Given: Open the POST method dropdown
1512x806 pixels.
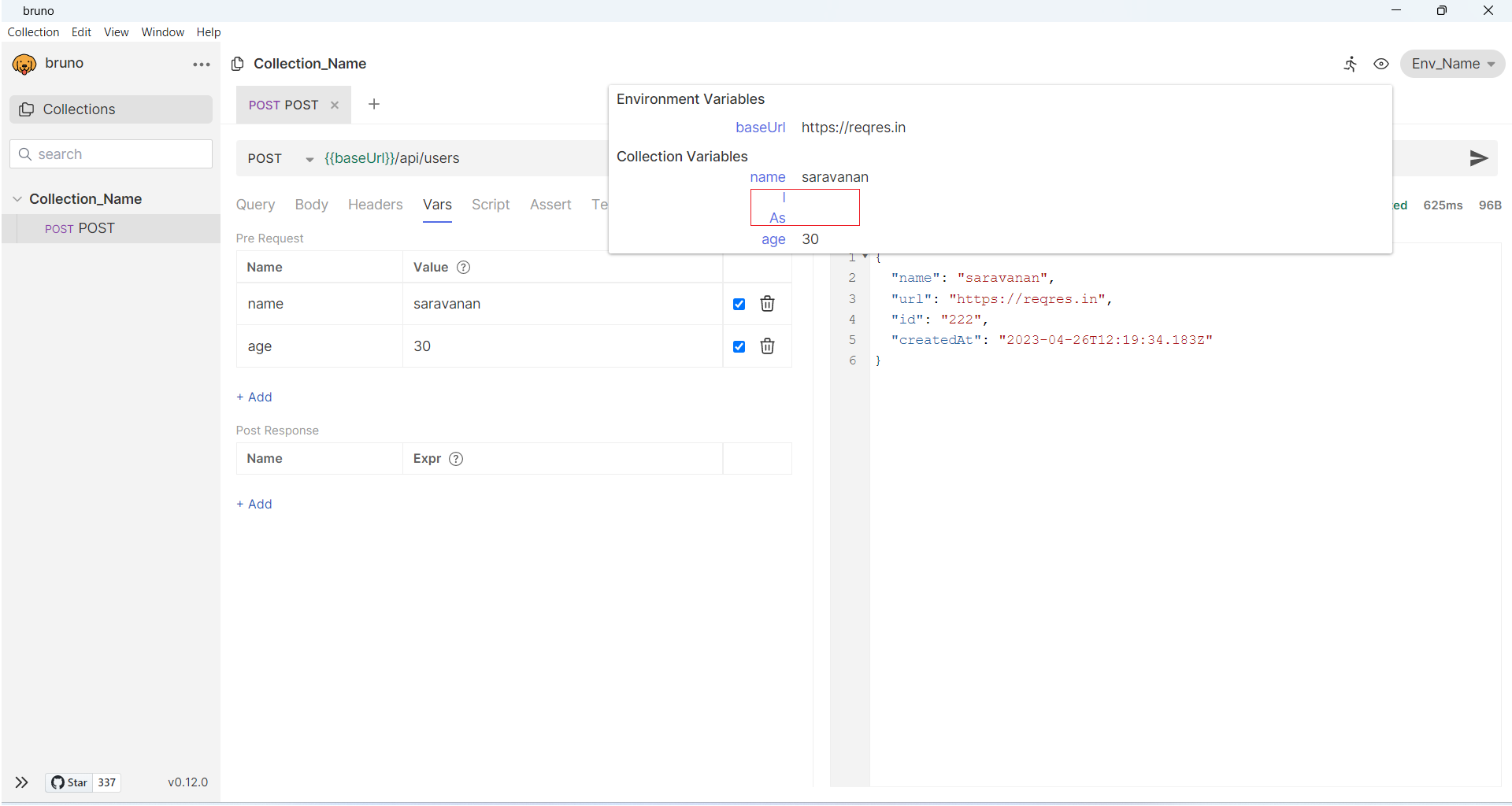Looking at the screenshot, I should [309, 158].
